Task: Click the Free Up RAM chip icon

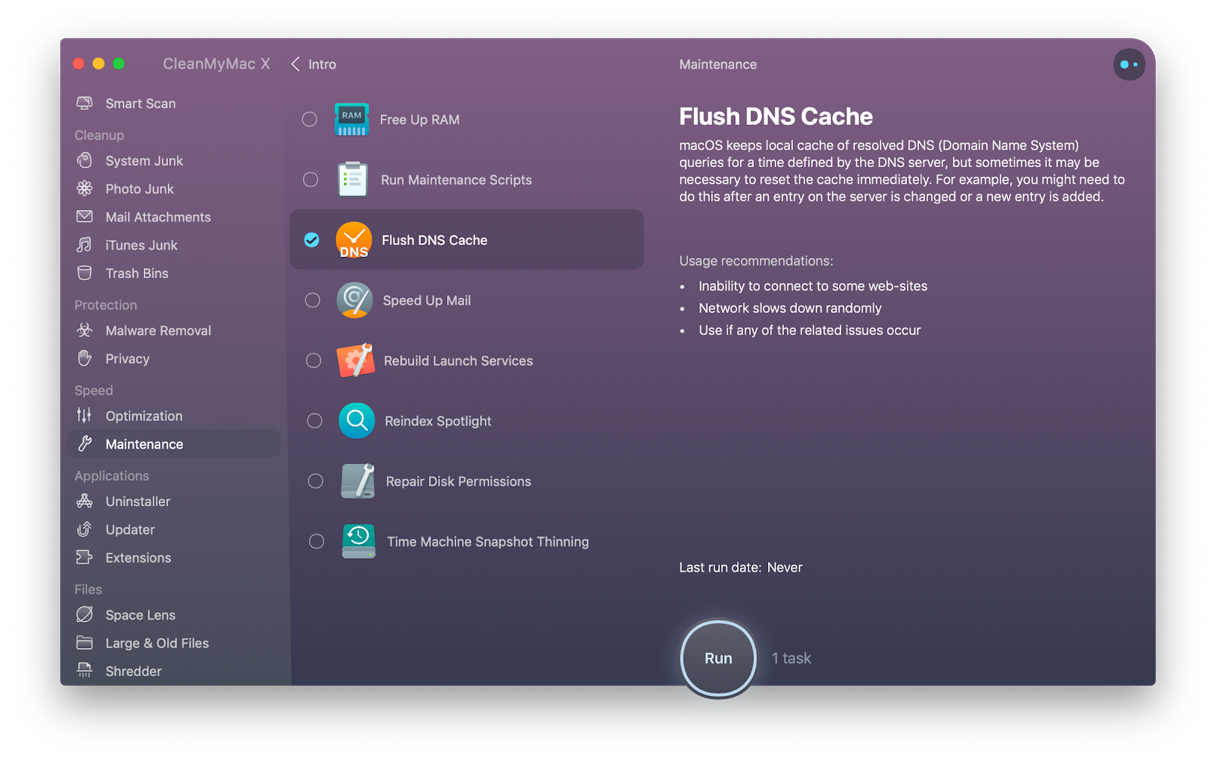Action: tap(352, 119)
